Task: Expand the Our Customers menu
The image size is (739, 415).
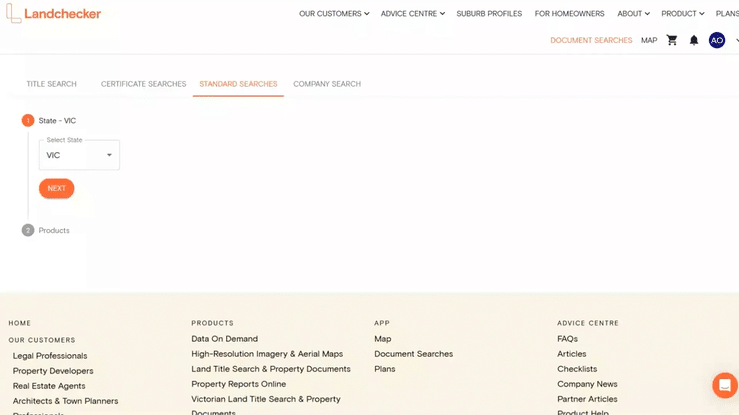Action: 334,14
